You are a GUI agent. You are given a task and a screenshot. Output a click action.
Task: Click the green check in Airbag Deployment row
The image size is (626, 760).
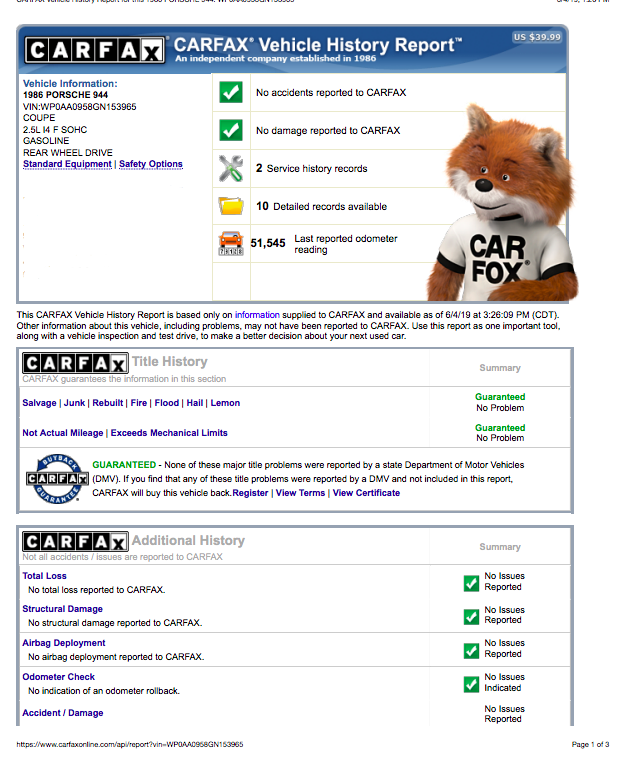coord(471,650)
